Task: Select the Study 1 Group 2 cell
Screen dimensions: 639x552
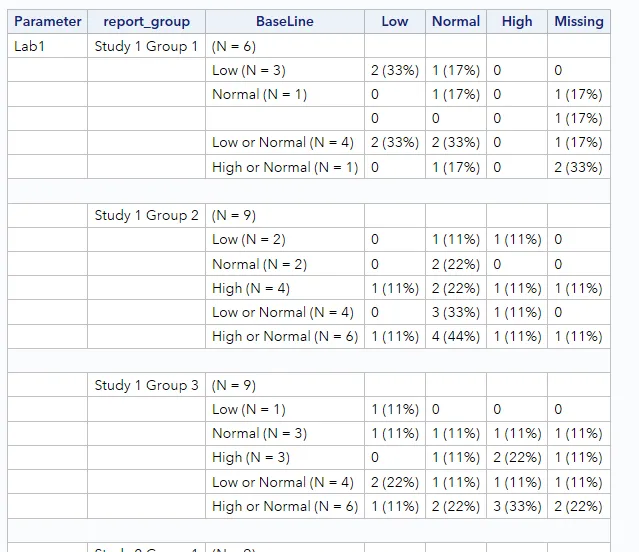Action: pyautogui.click(x=146, y=215)
